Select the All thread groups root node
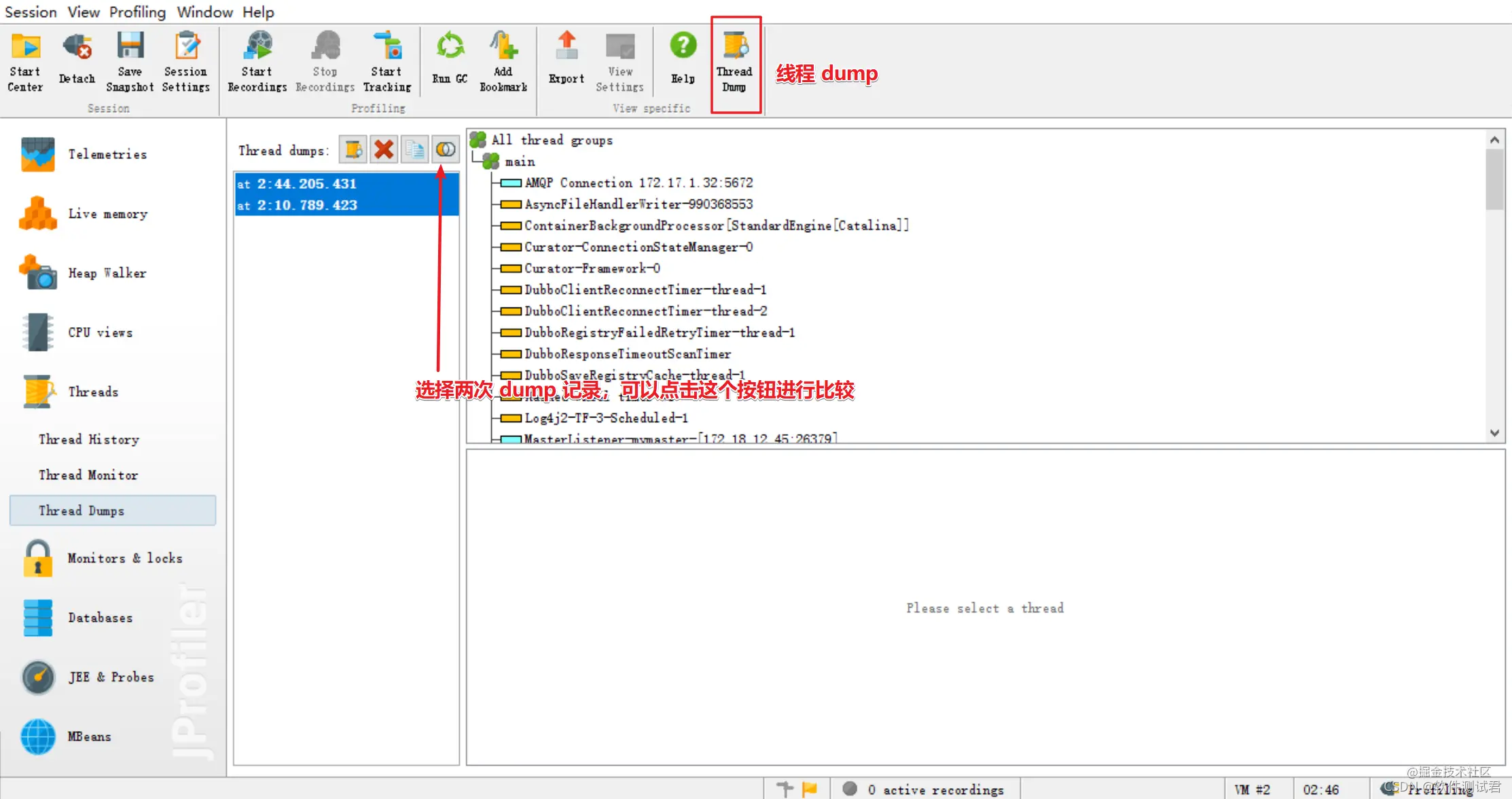Image resolution: width=1512 pixels, height=799 pixels. 552,140
